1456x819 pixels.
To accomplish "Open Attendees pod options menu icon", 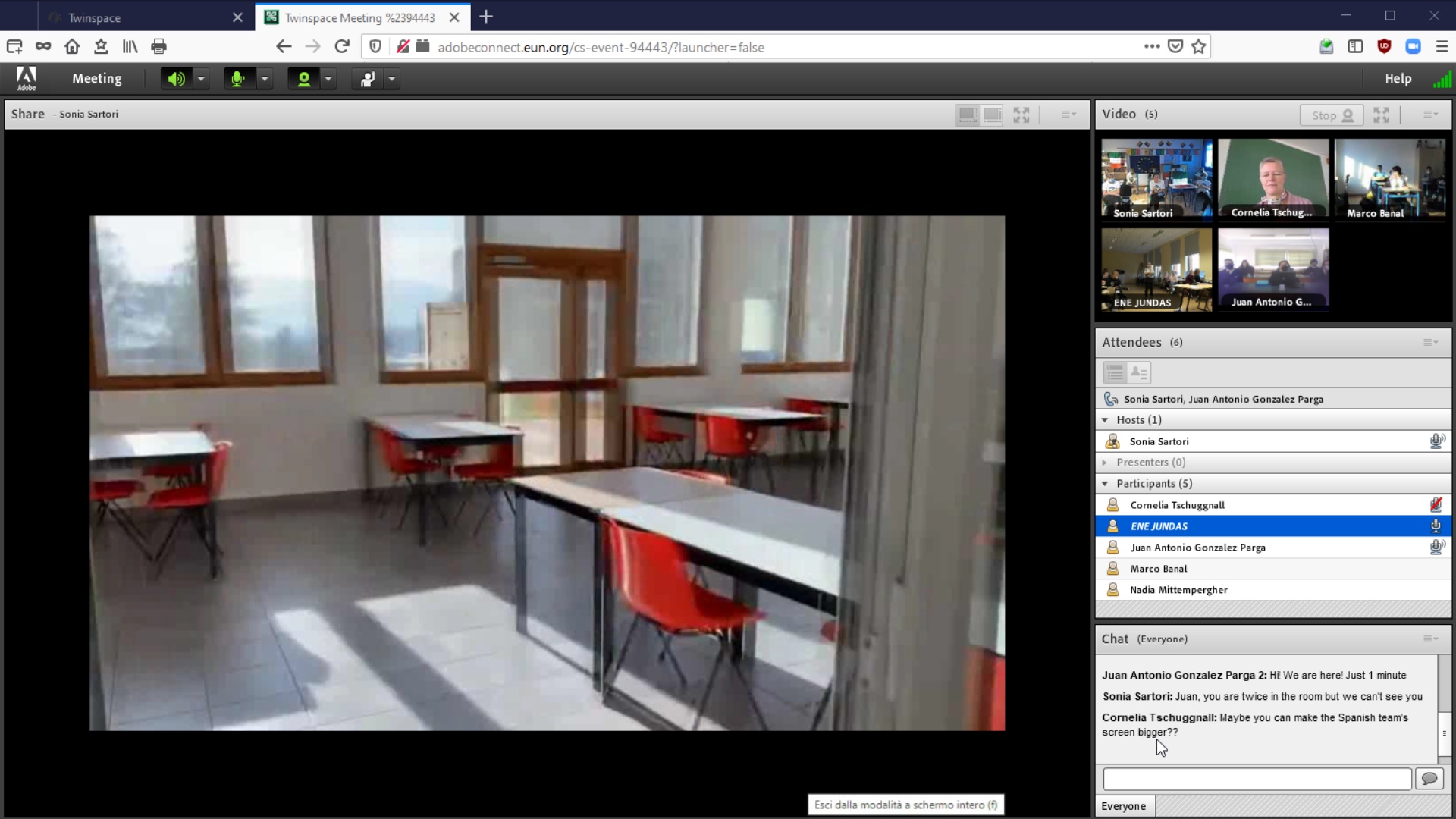I will [1430, 343].
